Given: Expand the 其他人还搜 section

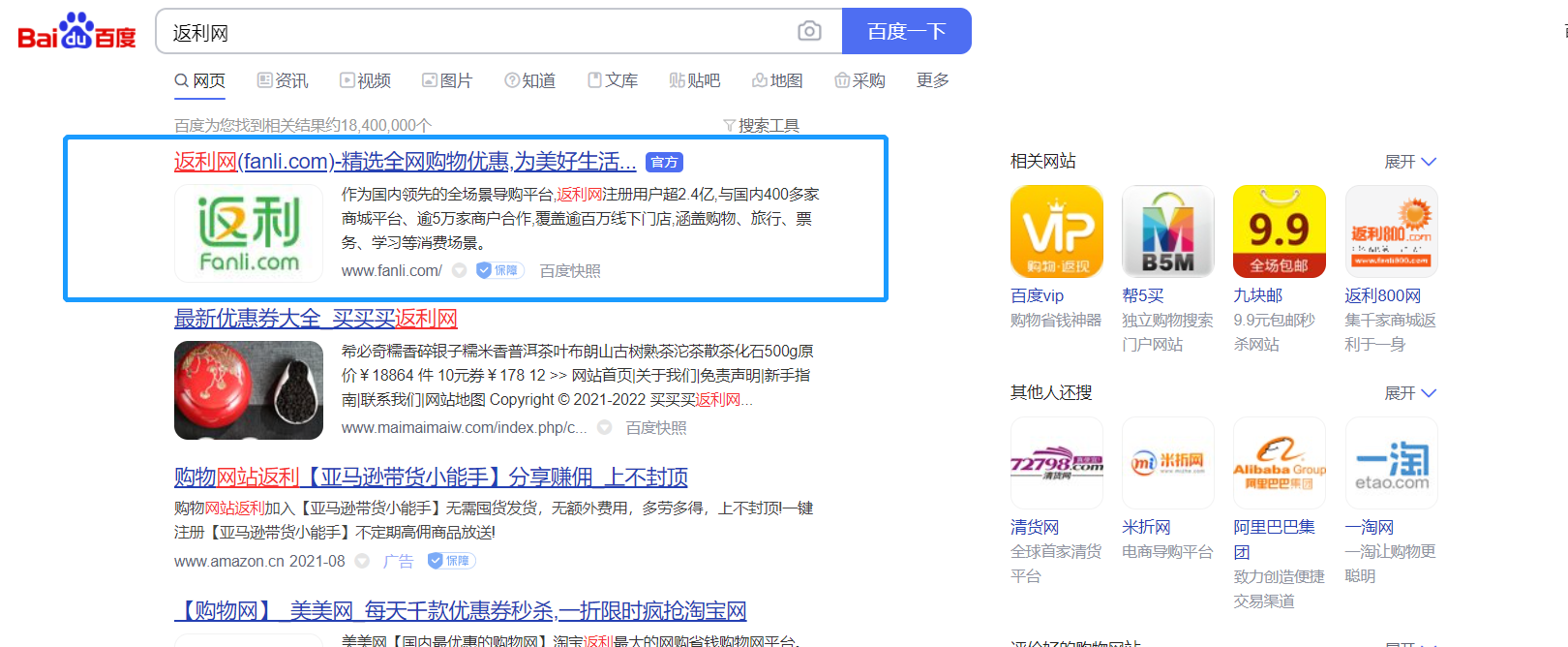Looking at the screenshot, I should tap(1410, 393).
